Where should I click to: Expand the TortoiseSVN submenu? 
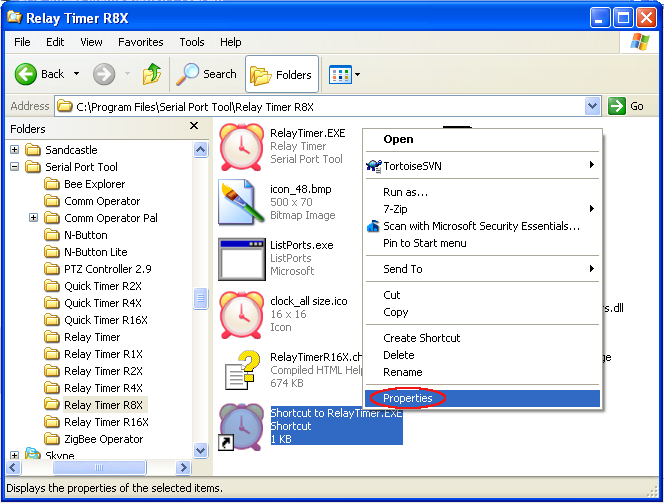click(482, 166)
